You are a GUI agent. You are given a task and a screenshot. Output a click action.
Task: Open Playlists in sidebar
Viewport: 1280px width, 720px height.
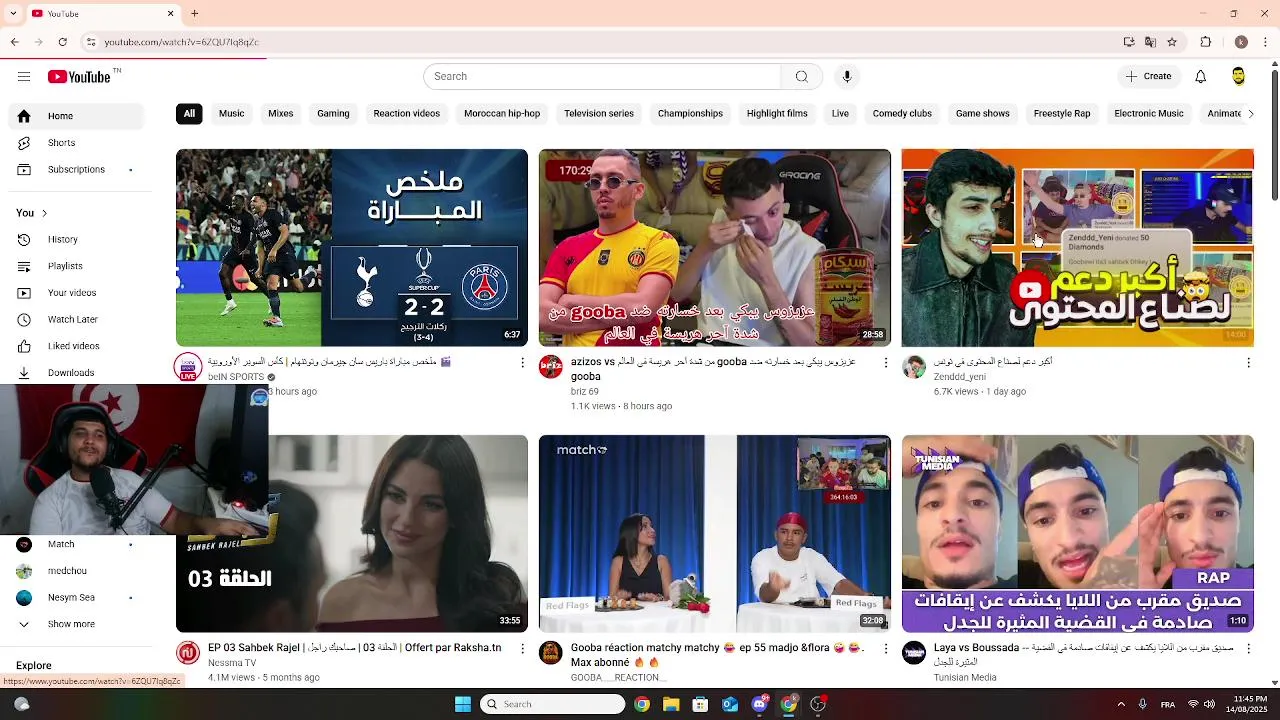pyautogui.click(x=76, y=266)
